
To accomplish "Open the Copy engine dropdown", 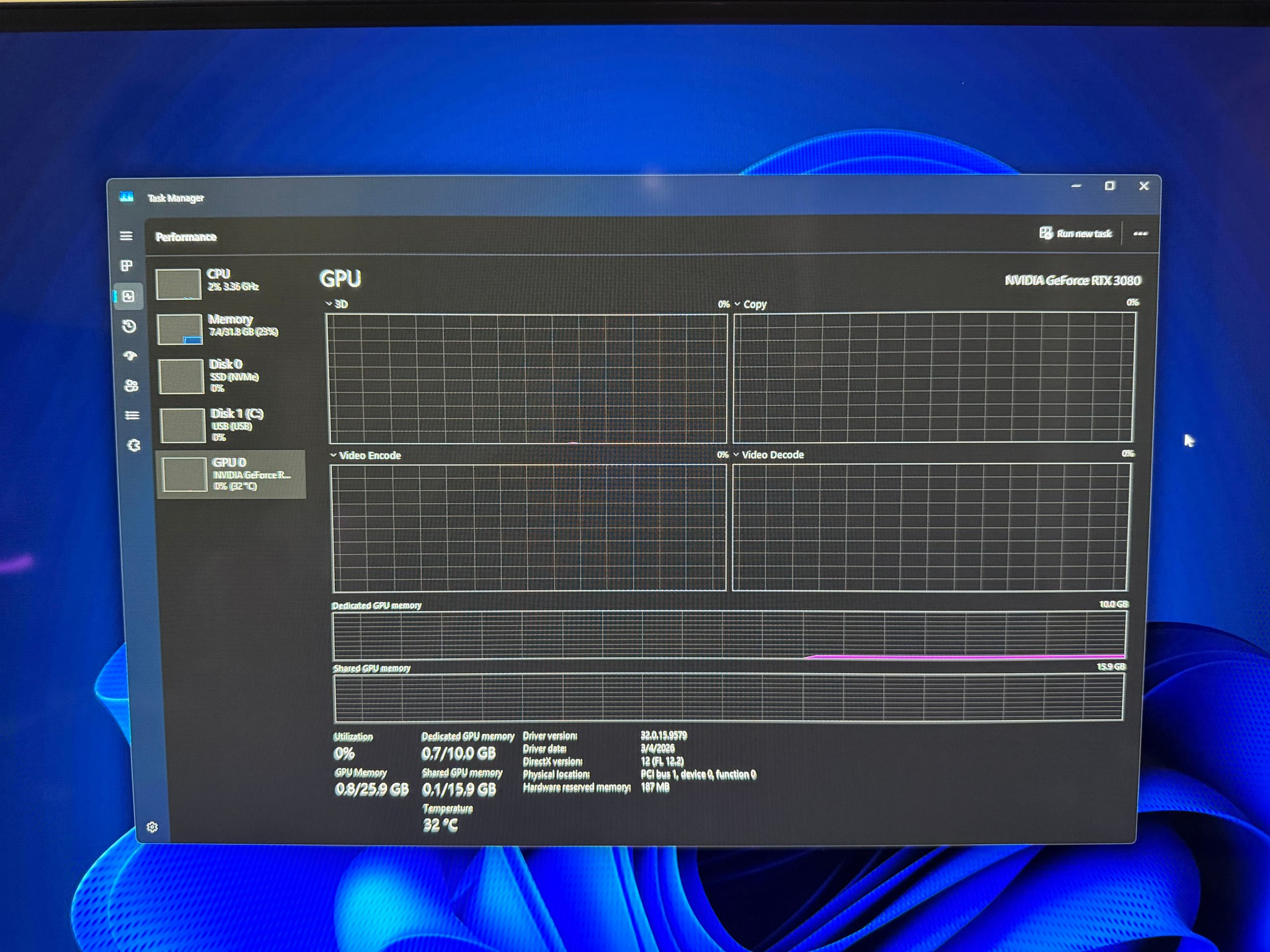I will tap(750, 304).
